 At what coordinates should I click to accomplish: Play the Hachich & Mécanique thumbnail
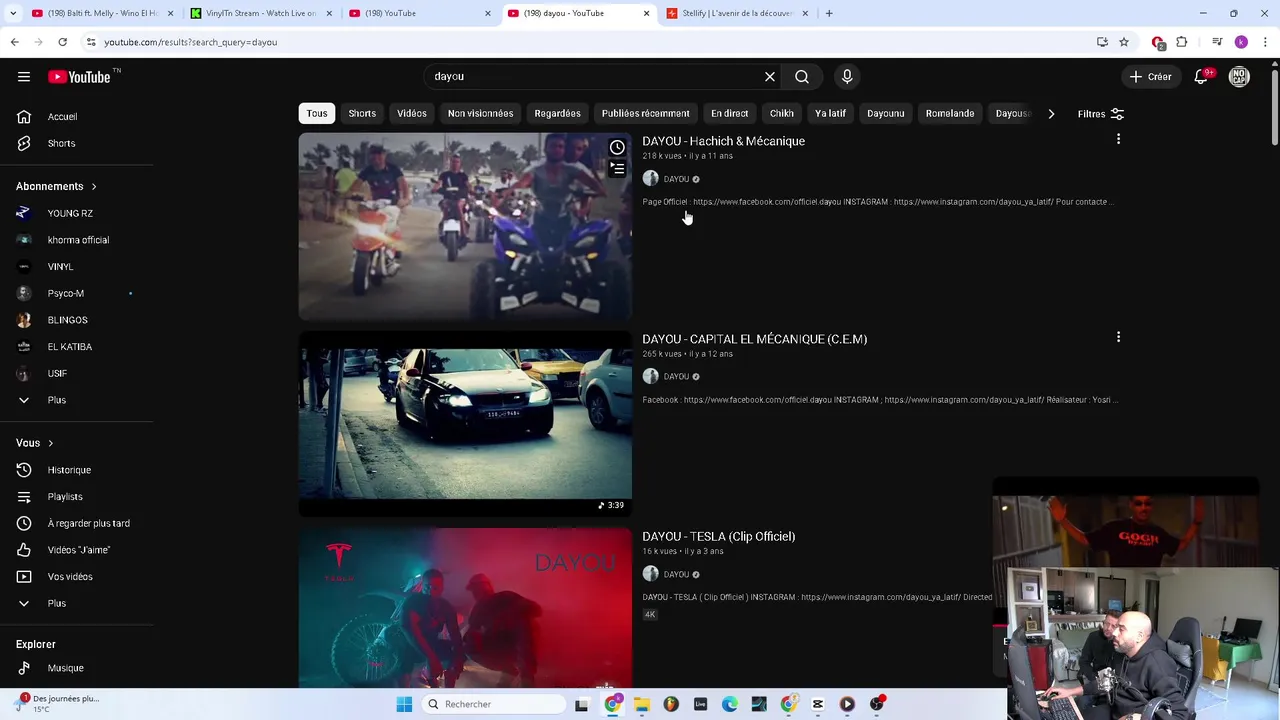click(x=465, y=226)
